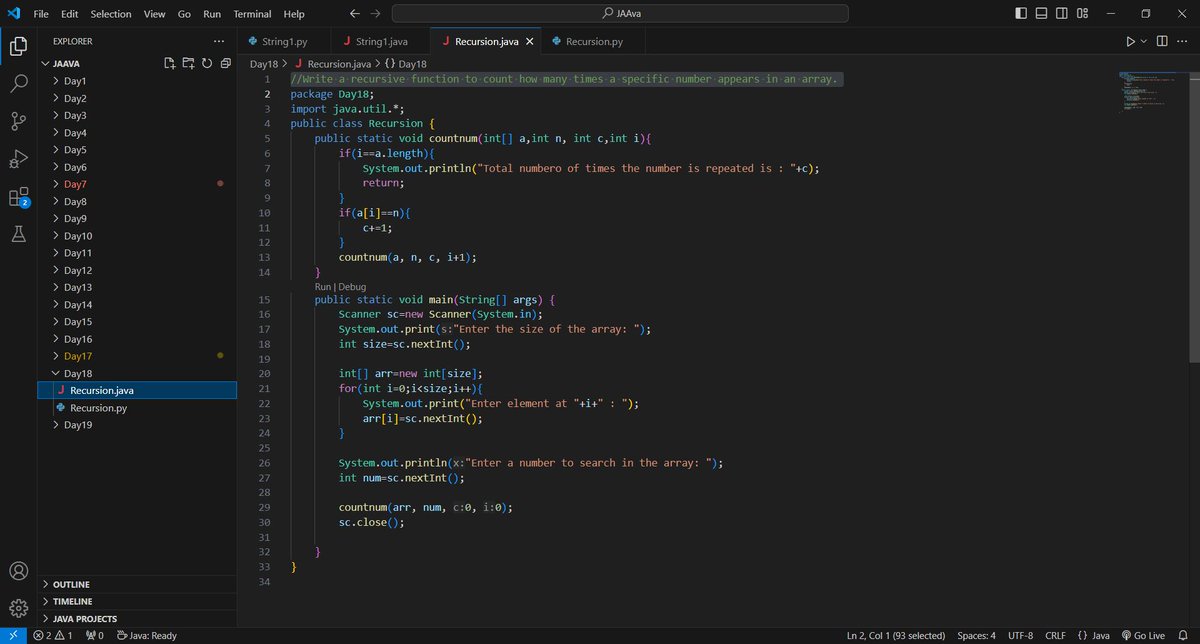Viewport: 1200px width, 644px height.
Task: Click the Java: Ready status item
Action: pyautogui.click(x=147, y=635)
